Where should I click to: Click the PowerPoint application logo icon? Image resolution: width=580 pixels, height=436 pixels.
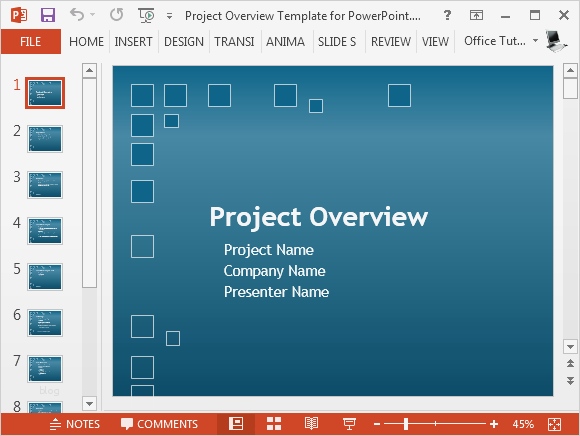pyautogui.click(x=19, y=15)
